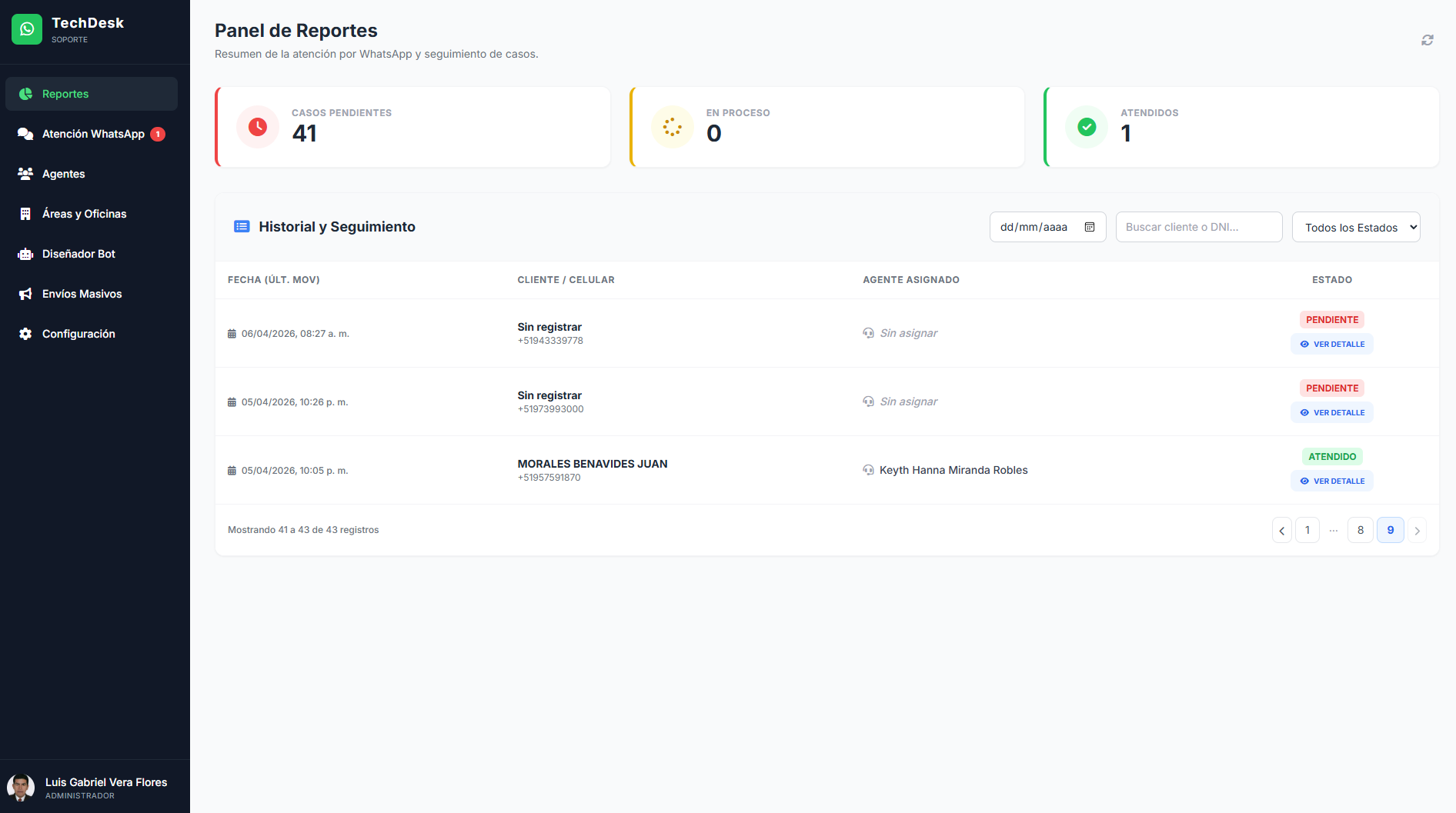Jump to page 8 of the records

pyautogui.click(x=1360, y=531)
